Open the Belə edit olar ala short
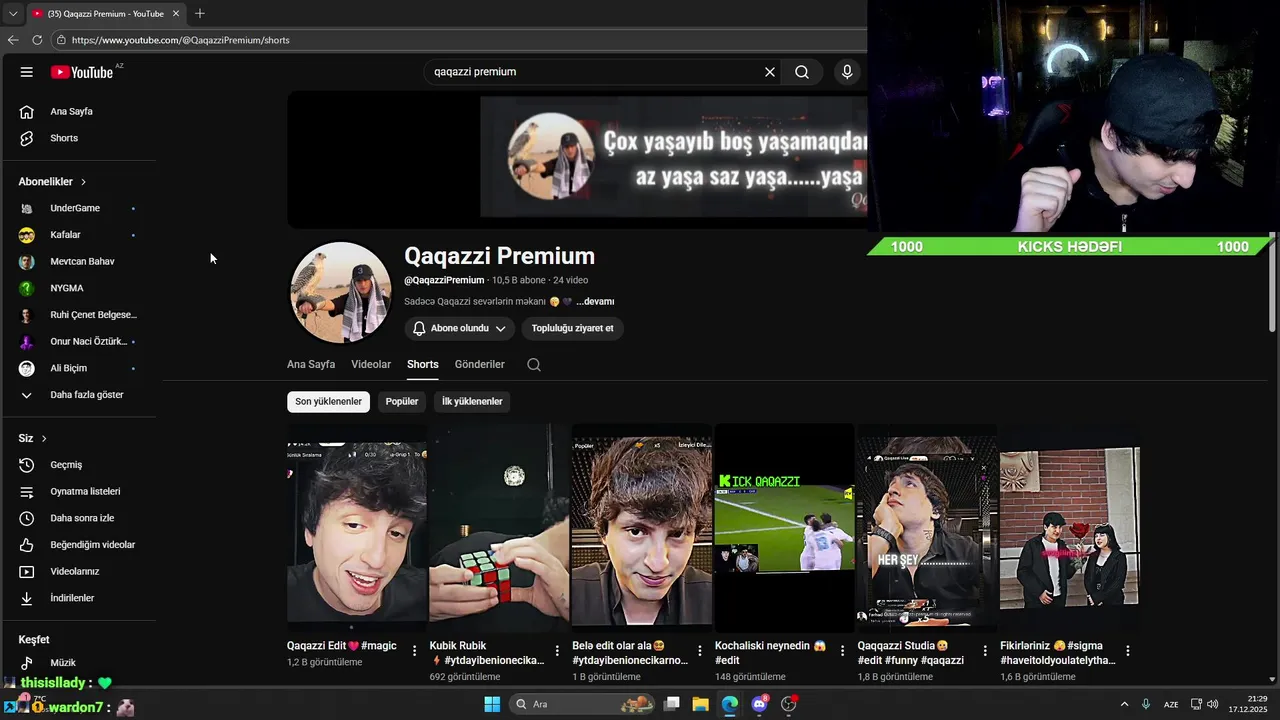This screenshot has height=720, width=1280. pos(642,528)
